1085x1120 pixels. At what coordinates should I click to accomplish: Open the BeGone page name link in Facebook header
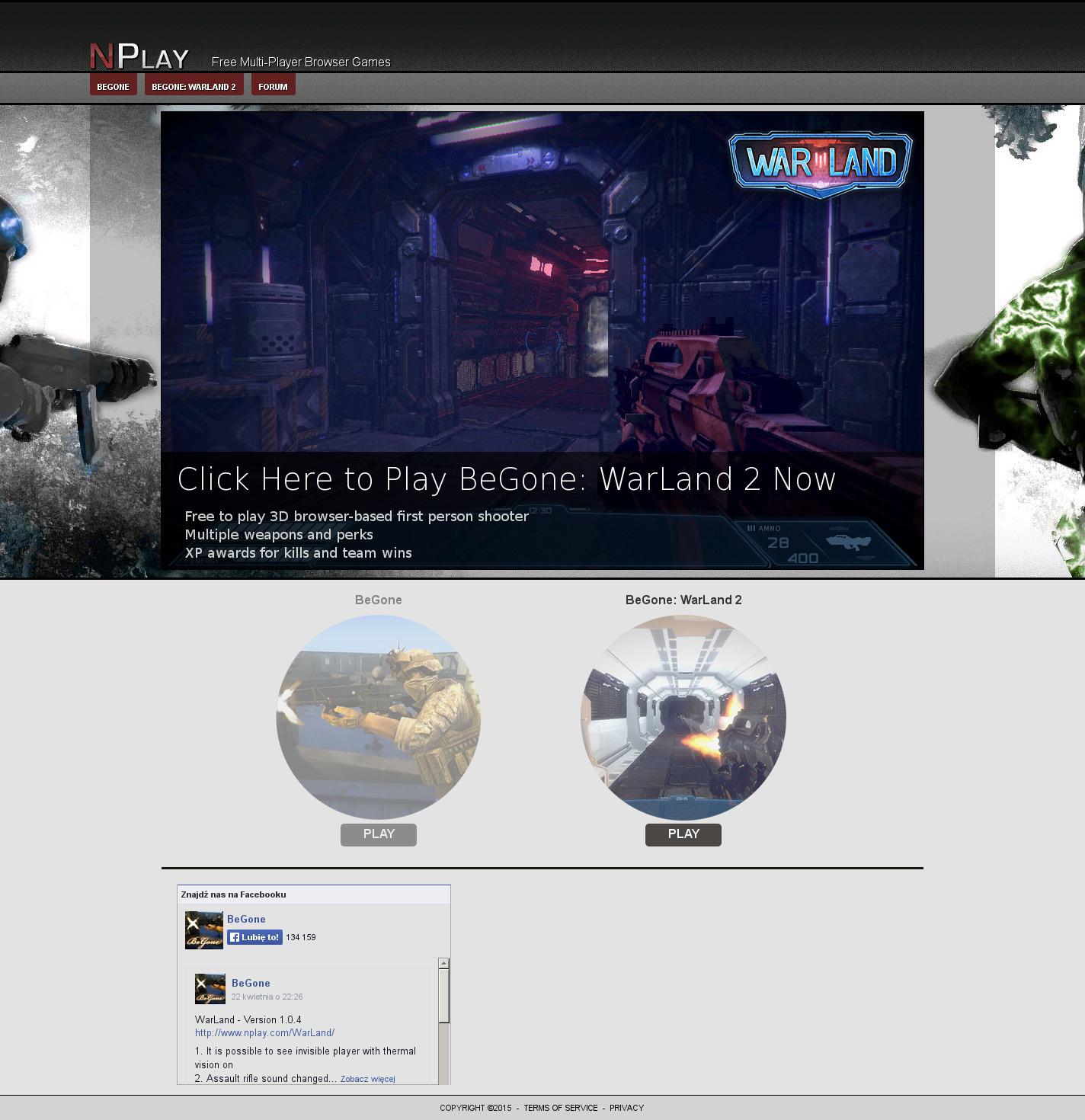pyautogui.click(x=246, y=919)
